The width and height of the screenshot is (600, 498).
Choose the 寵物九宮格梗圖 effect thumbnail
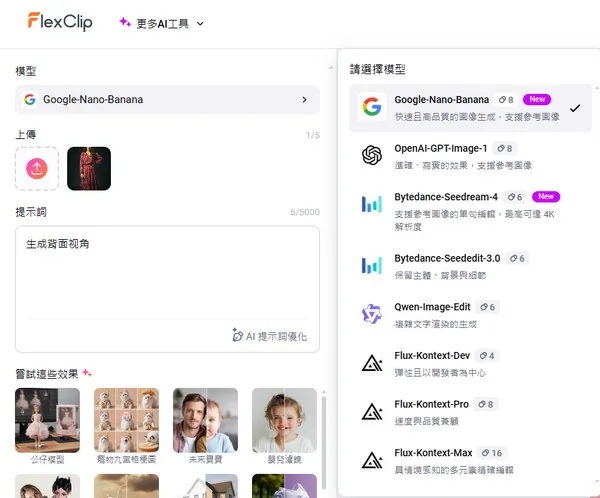126,420
